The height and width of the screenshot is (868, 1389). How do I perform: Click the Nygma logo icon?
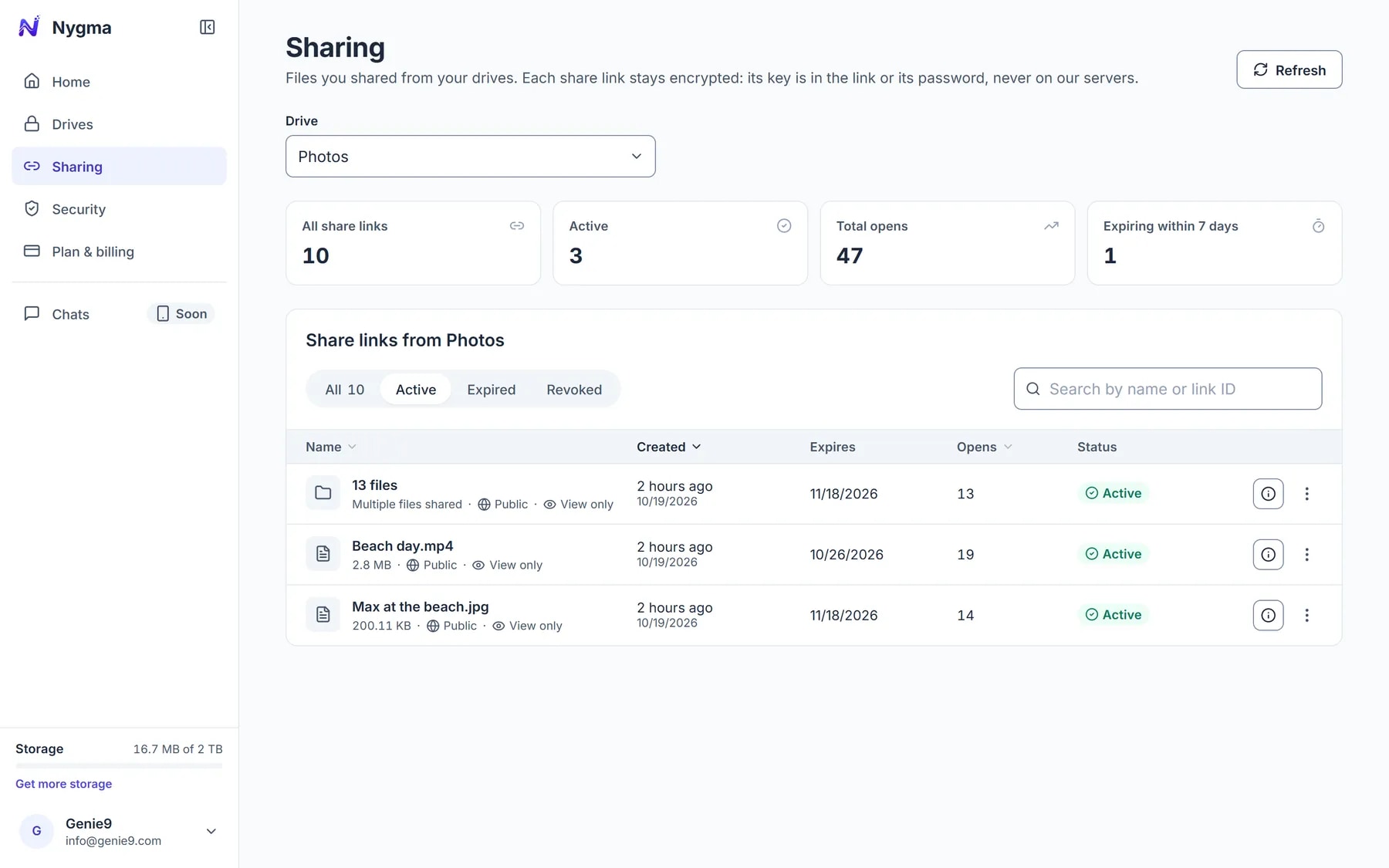point(29,27)
